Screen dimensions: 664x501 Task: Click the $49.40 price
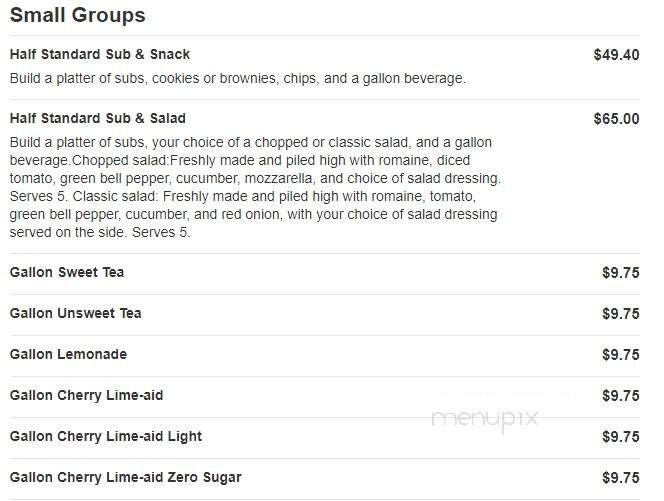point(616,55)
